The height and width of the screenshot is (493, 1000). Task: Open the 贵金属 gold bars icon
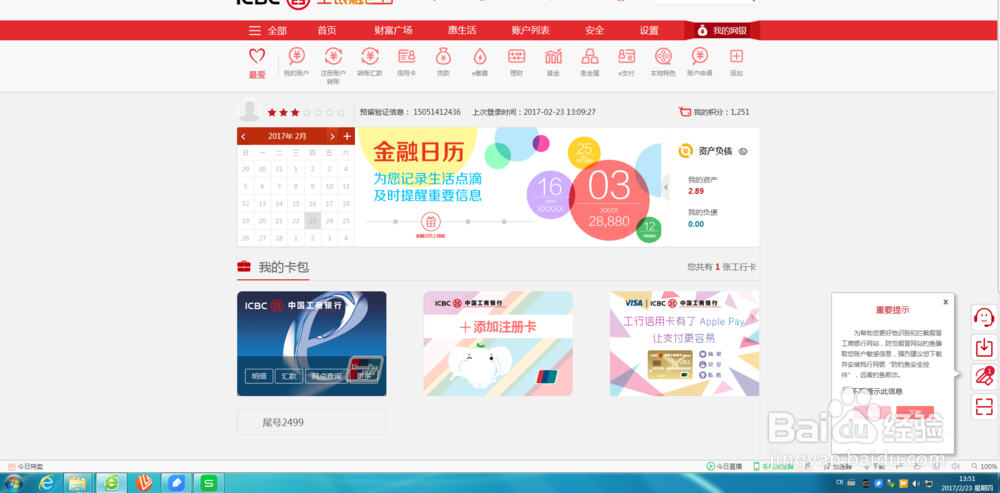(590, 56)
